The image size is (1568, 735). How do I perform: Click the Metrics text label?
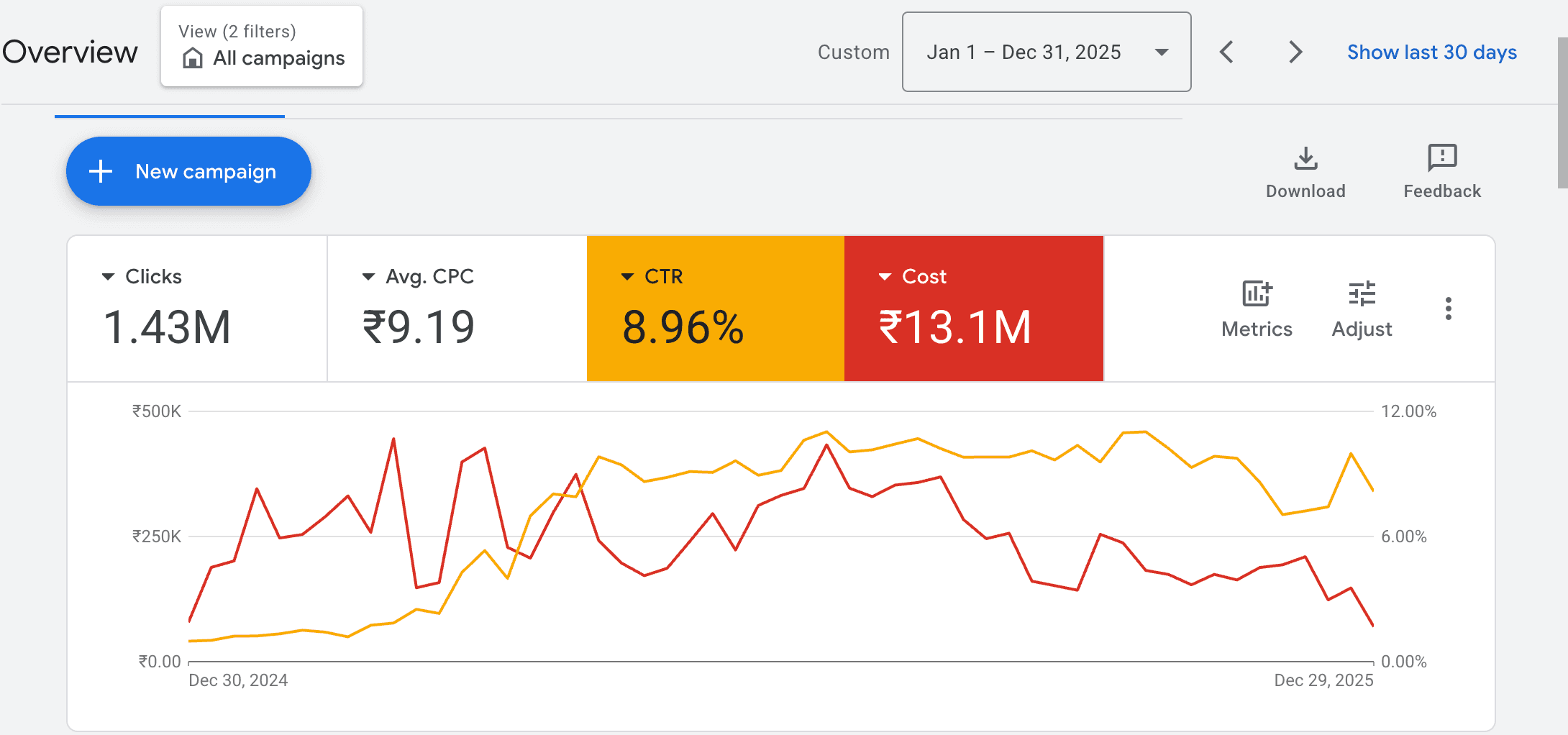(x=1257, y=329)
